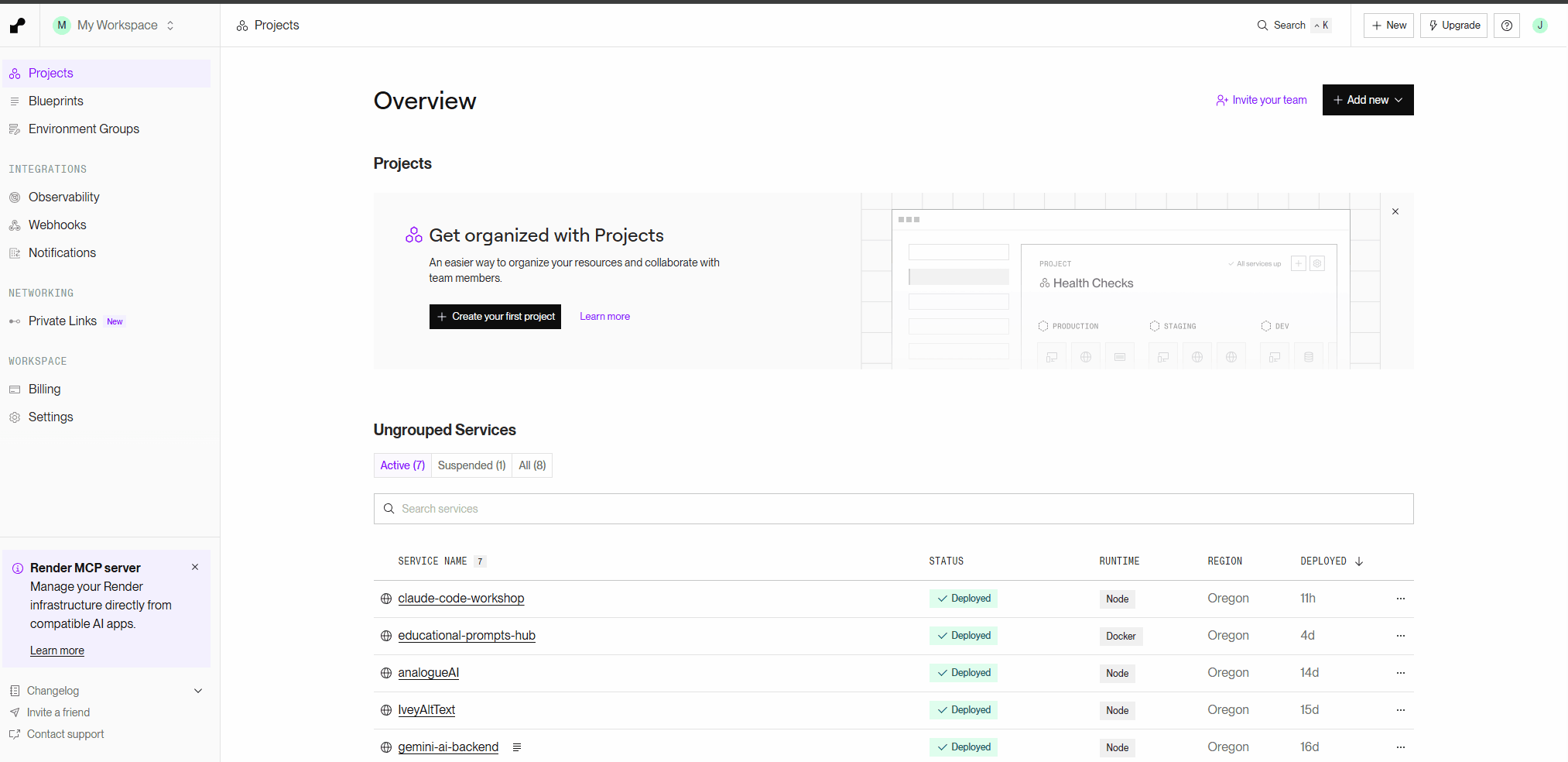Click Create your first project
This screenshot has width=1568, height=762.
(x=495, y=317)
